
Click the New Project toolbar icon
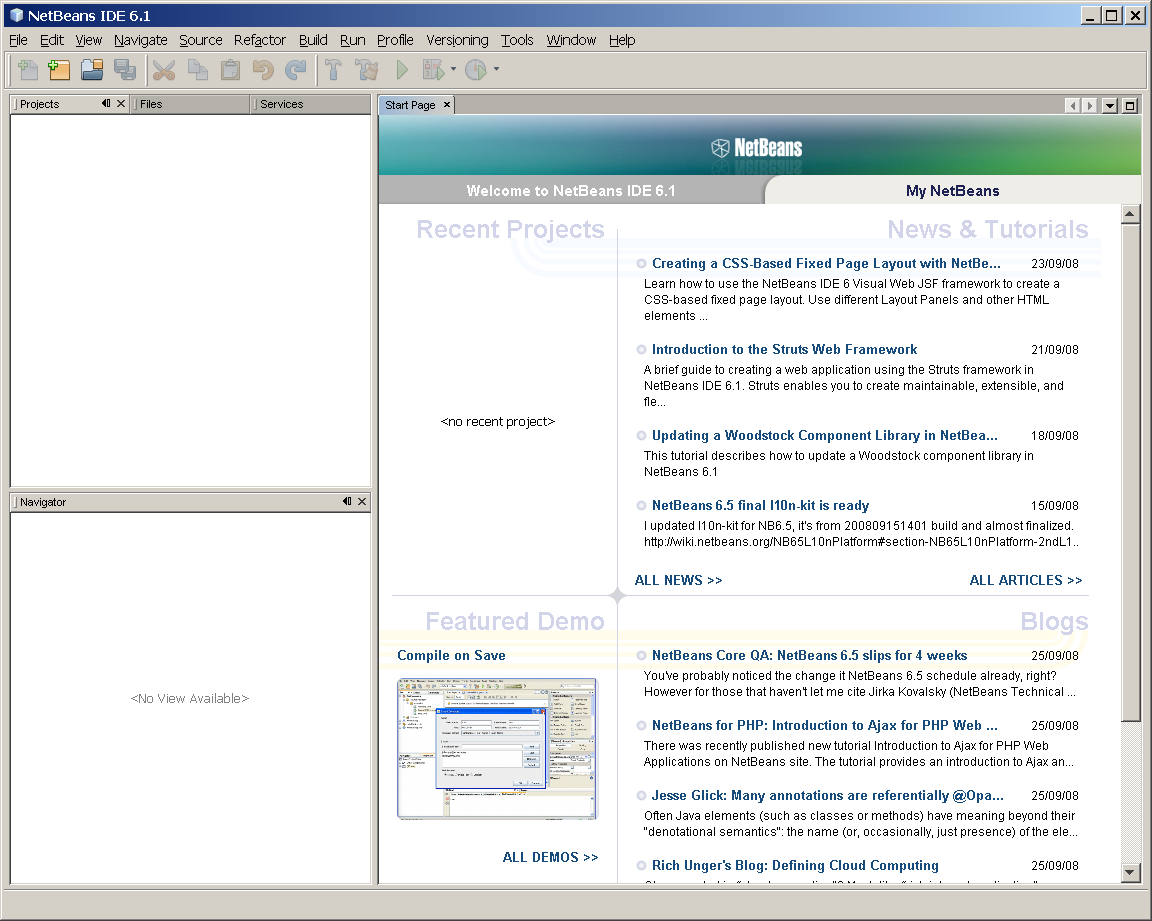click(x=60, y=70)
